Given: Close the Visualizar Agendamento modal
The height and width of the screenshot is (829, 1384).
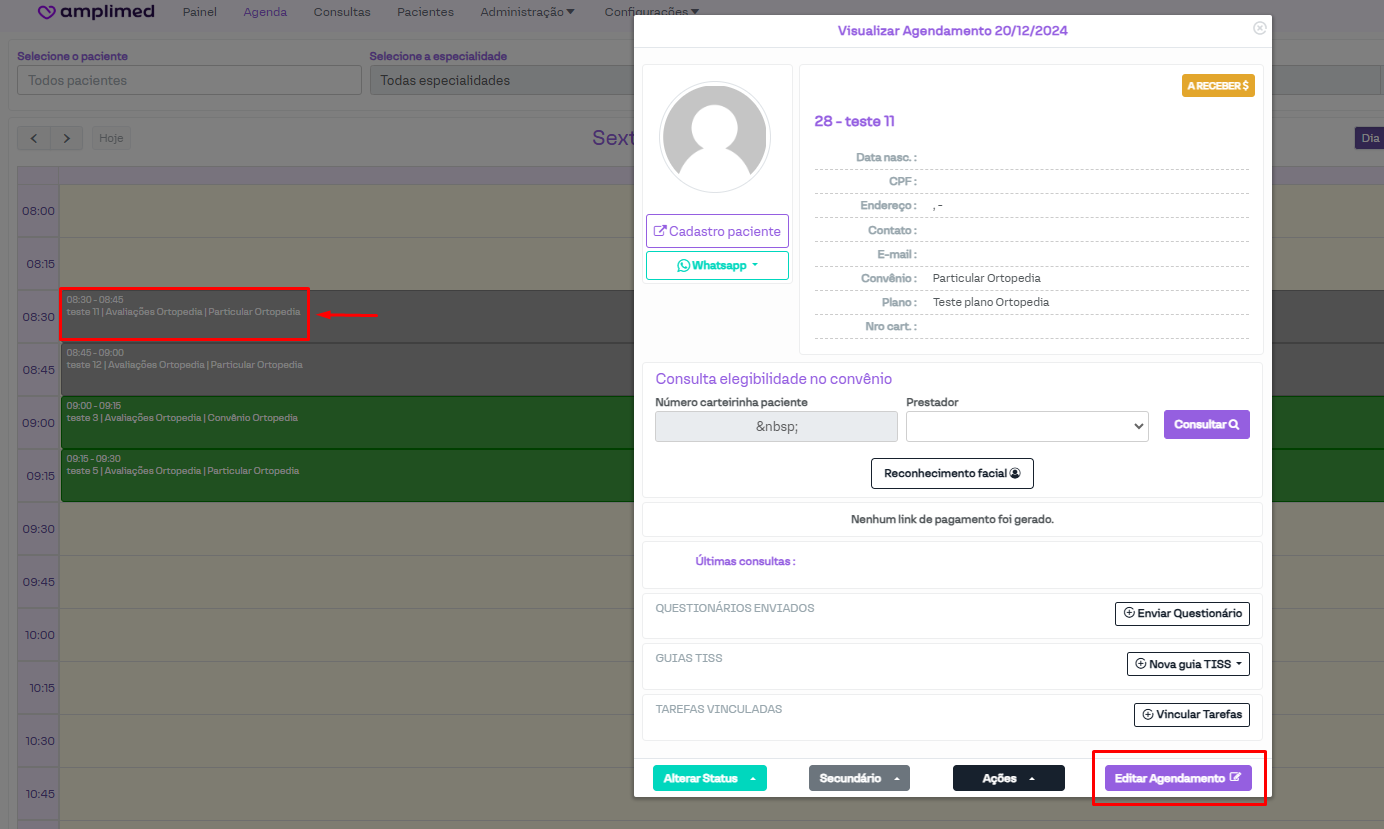Looking at the screenshot, I should tap(1259, 29).
